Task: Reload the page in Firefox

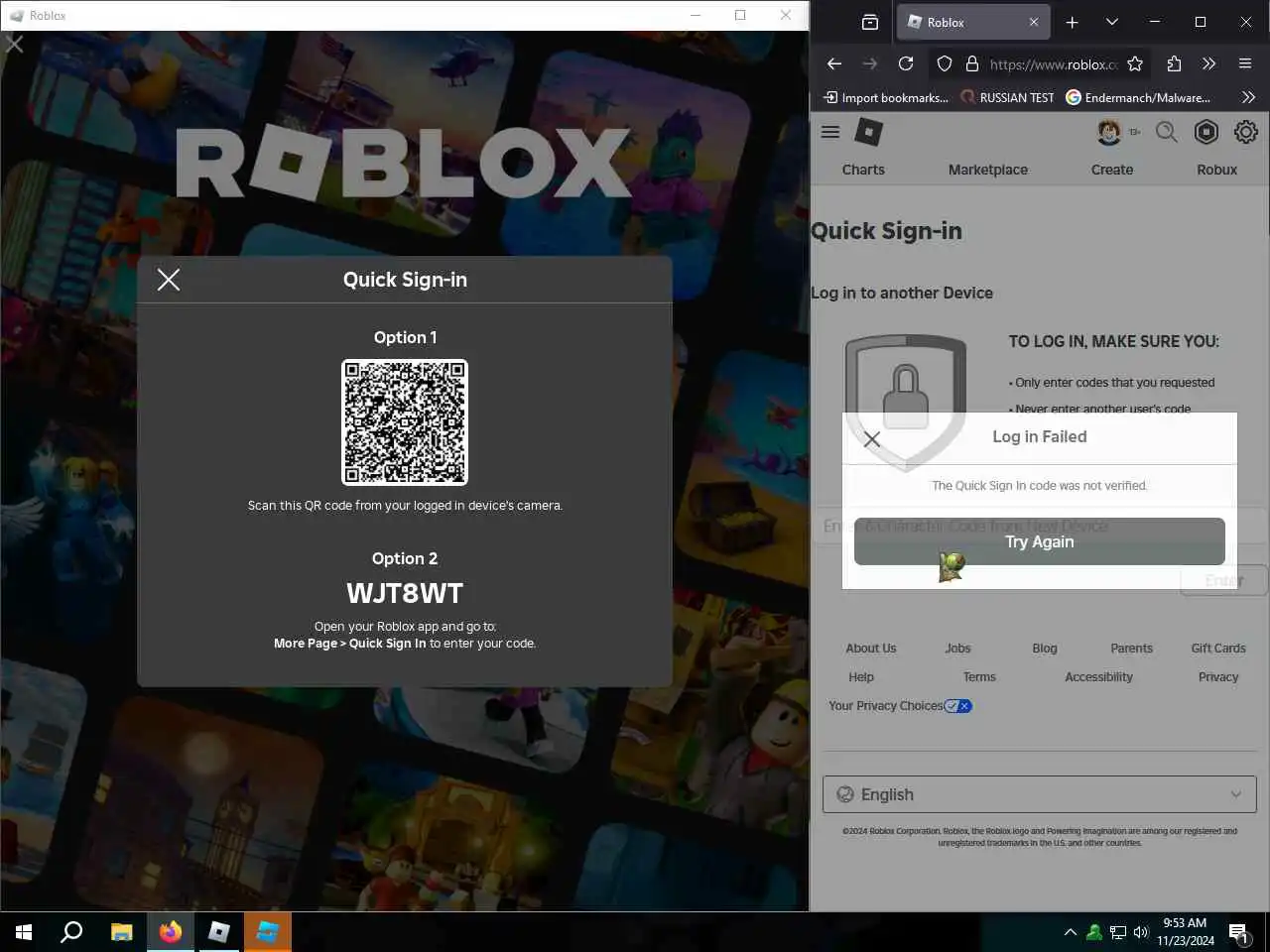Action: pyautogui.click(x=906, y=63)
